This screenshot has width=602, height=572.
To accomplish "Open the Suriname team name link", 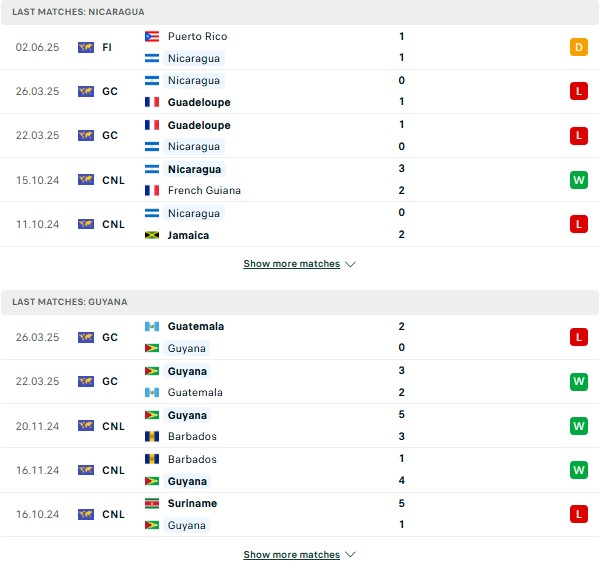I will pos(192,503).
